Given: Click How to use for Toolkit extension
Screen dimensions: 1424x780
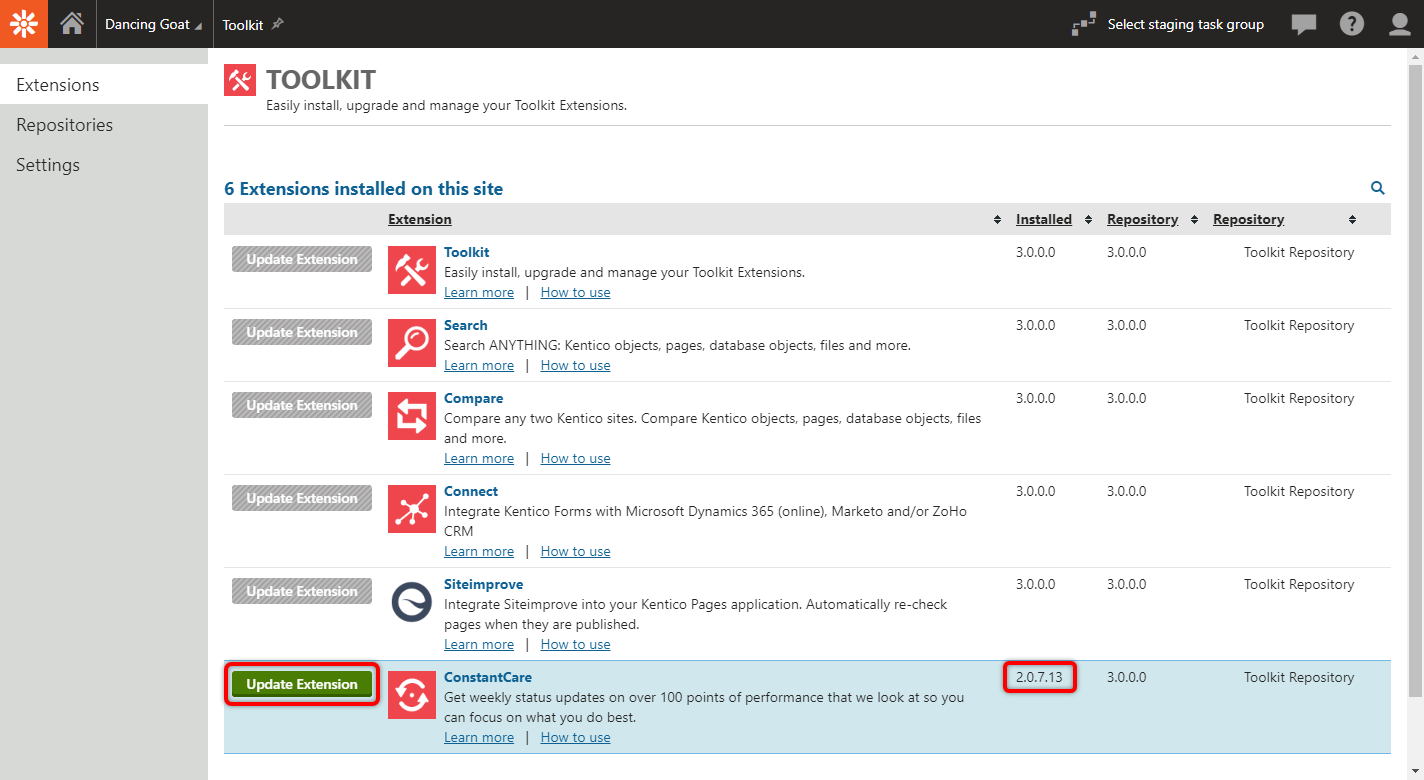Looking at the screenshot, I should 576,293.
